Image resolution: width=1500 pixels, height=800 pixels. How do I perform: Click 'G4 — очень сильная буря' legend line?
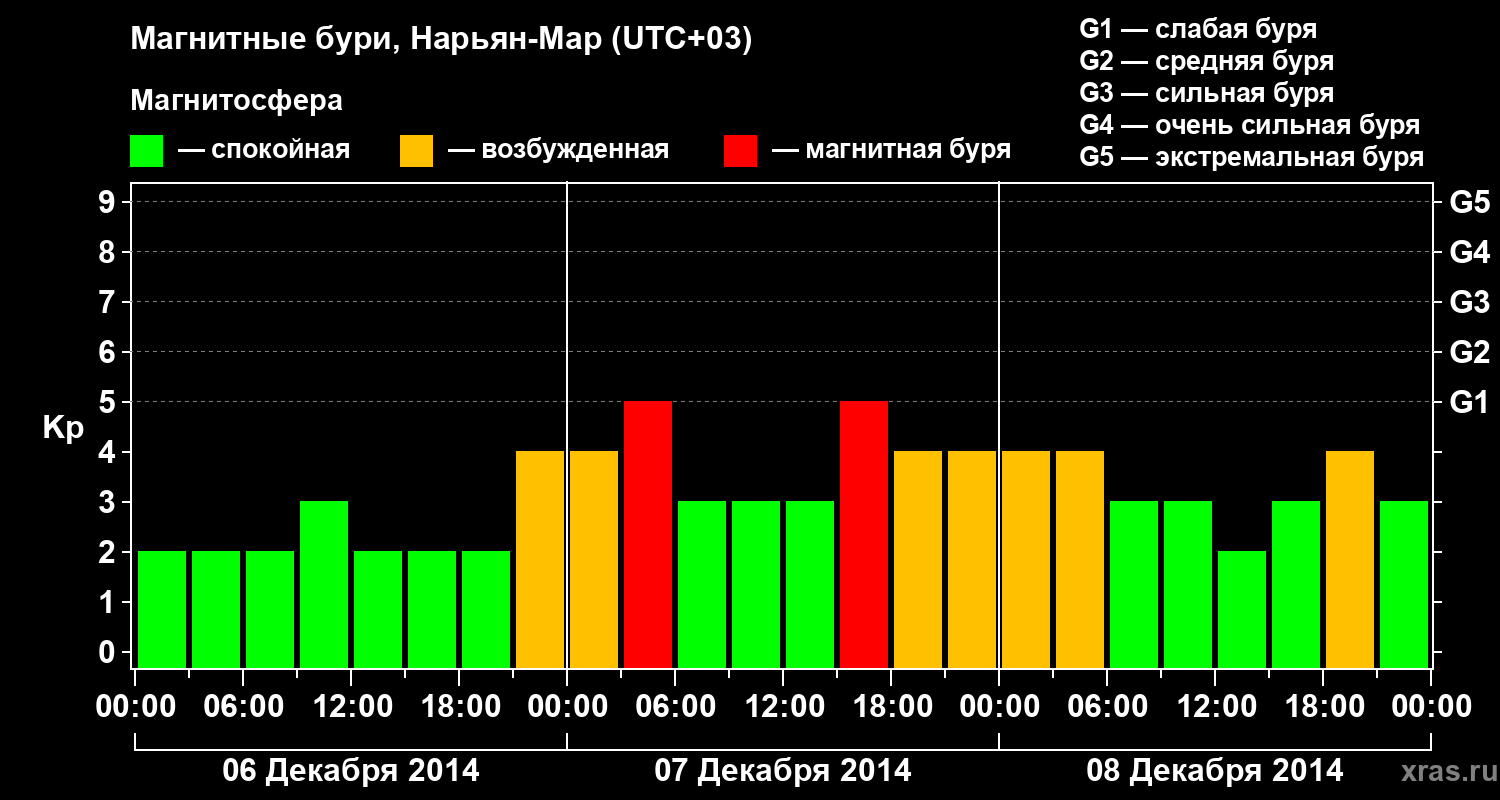click(1250, 125)
